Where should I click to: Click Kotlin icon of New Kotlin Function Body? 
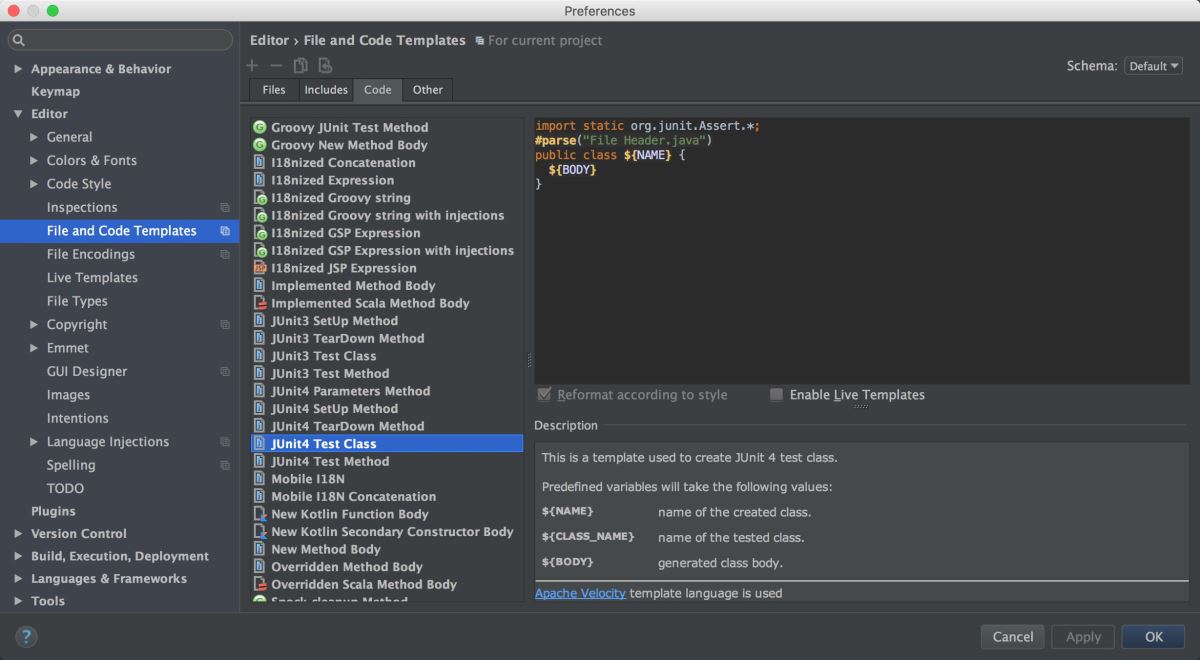click(x=260, y=514)
